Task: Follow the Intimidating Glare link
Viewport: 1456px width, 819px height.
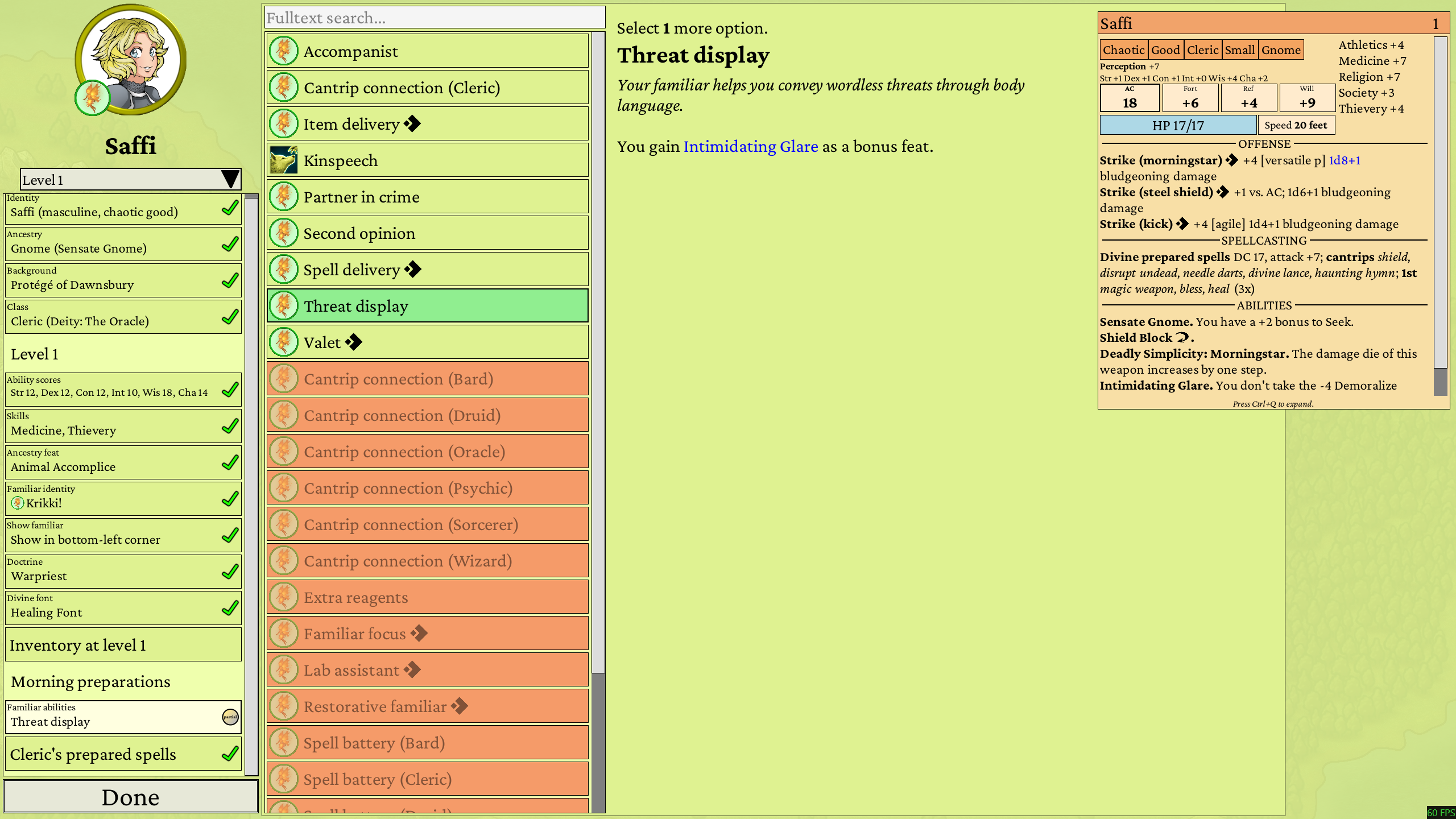Action: coord(750,147)
